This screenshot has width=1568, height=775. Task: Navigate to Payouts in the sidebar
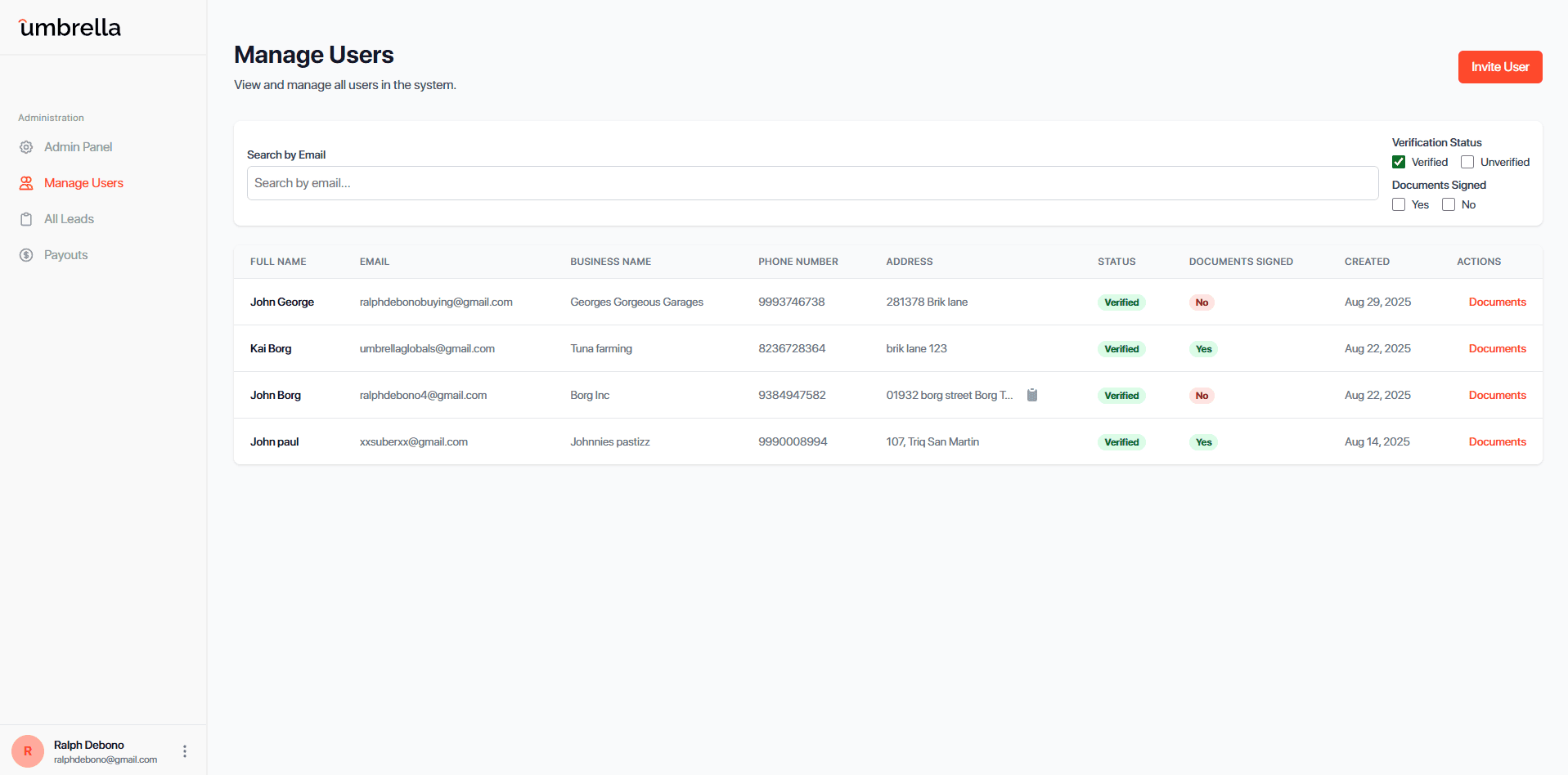[65, 254]
